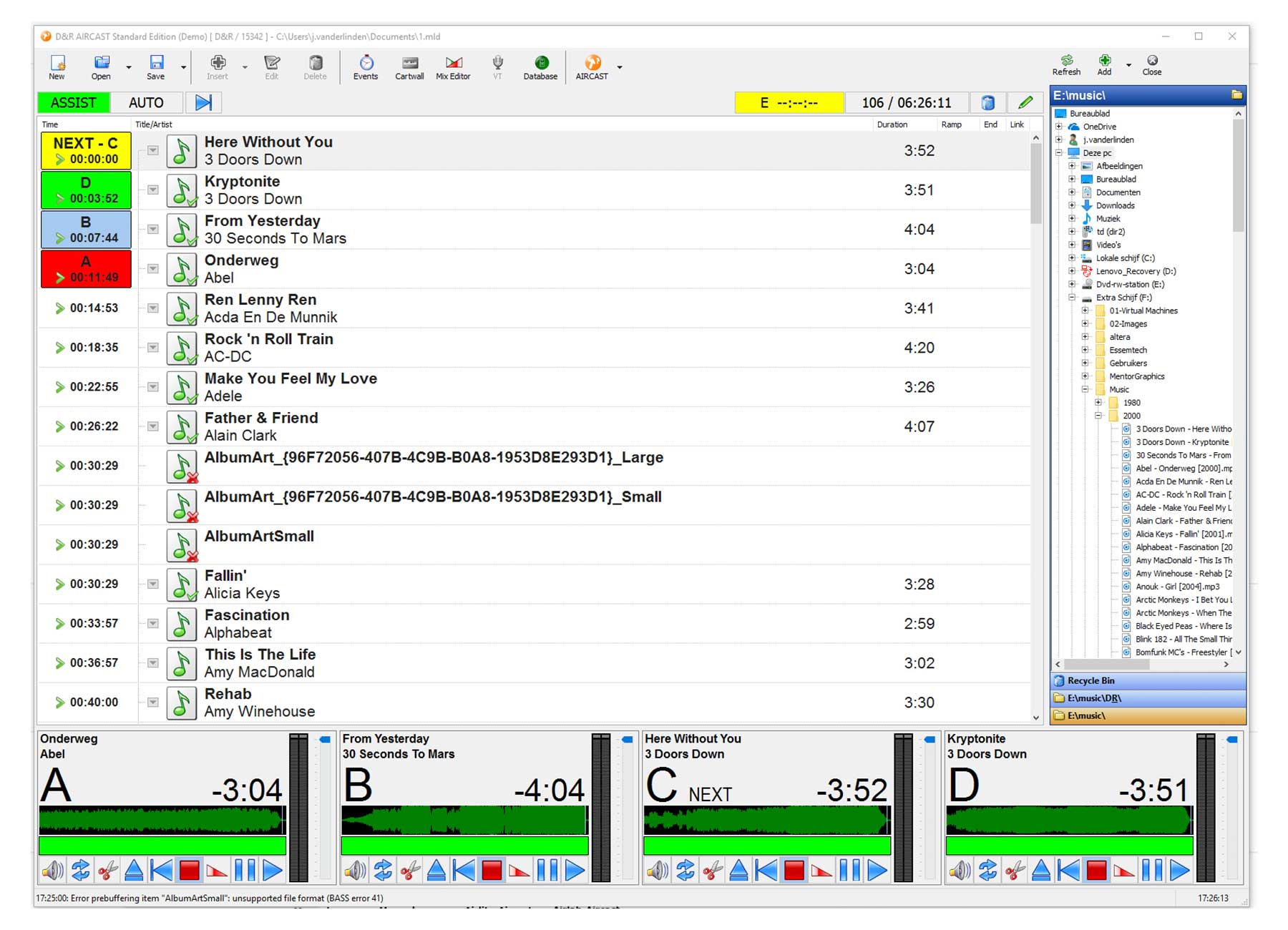
Task: Click player A speaker monitor icon
Action: (52, 871)
